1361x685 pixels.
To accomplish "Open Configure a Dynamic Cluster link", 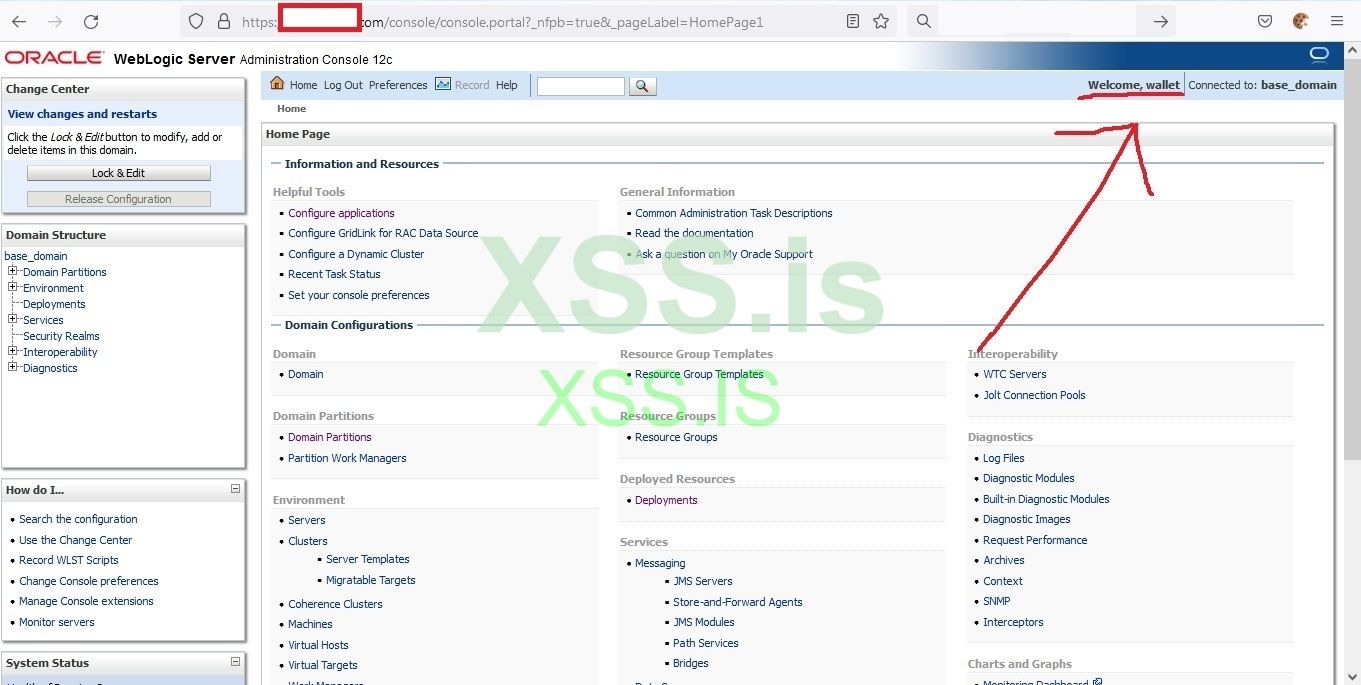I will [356, 254].
